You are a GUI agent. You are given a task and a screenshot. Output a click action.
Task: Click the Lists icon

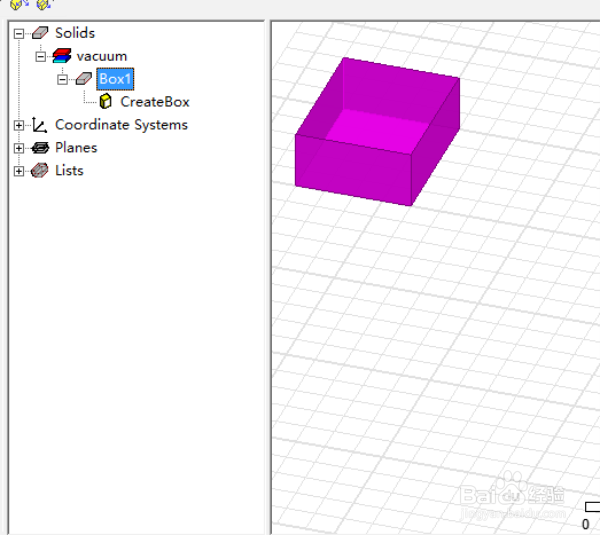coord(39,170)
